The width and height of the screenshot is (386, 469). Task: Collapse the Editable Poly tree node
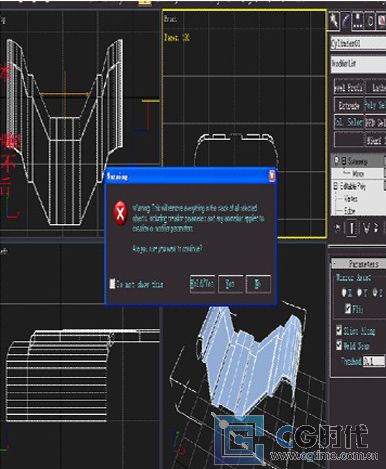[x=336, y=186]
